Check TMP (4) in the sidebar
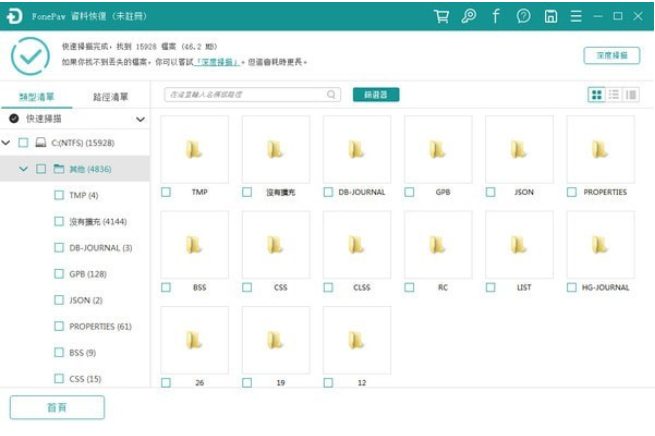 coord(59,195)
